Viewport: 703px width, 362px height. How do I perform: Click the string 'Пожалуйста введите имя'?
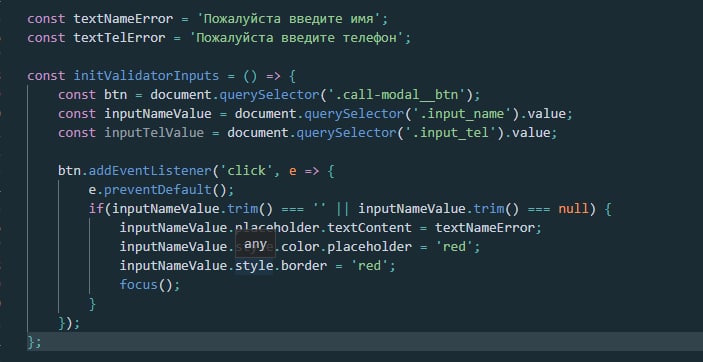[x=288, y=19]
